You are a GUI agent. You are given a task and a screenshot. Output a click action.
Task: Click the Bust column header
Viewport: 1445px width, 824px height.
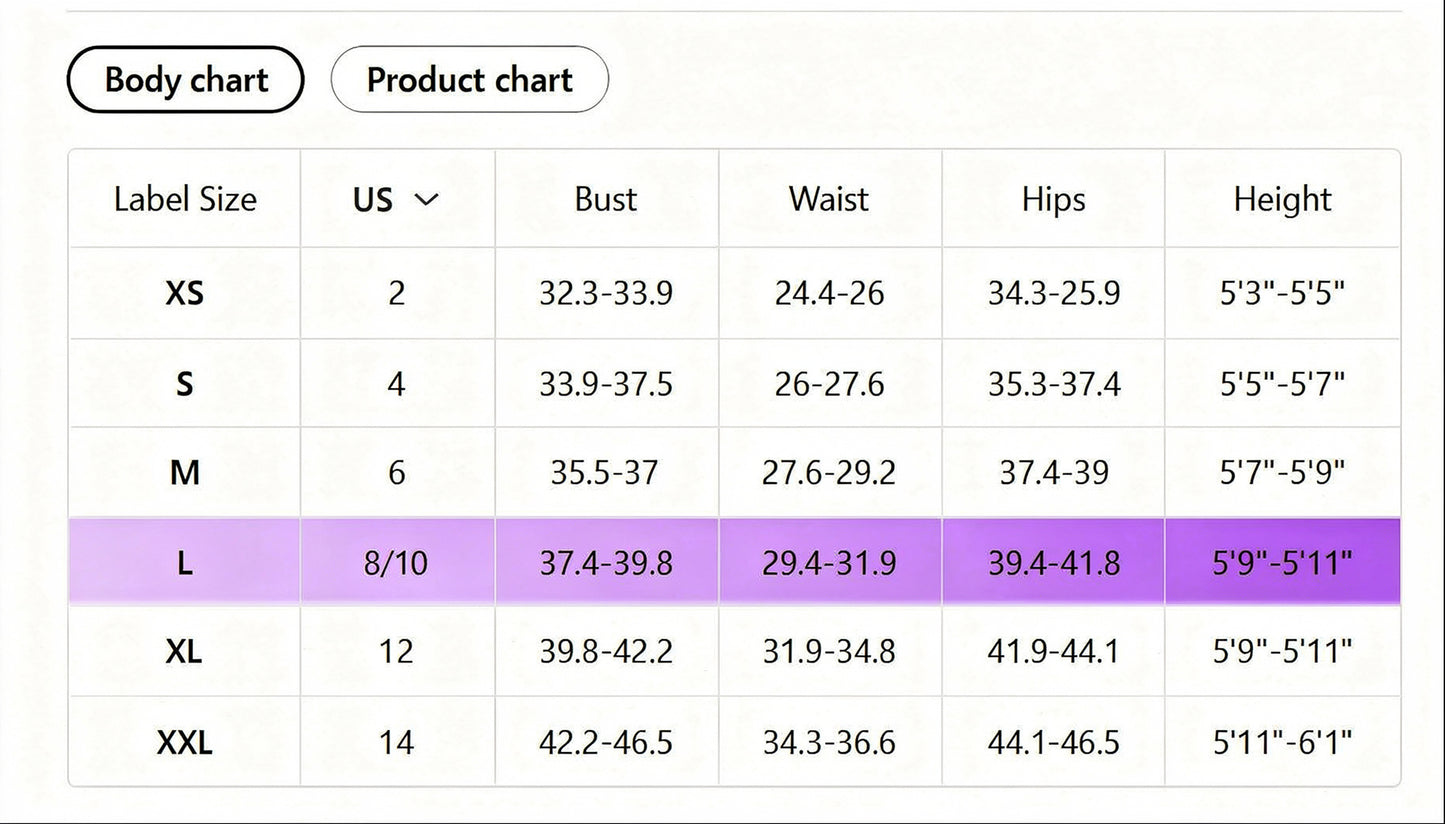pyautogui.click(x=606, y=199)
